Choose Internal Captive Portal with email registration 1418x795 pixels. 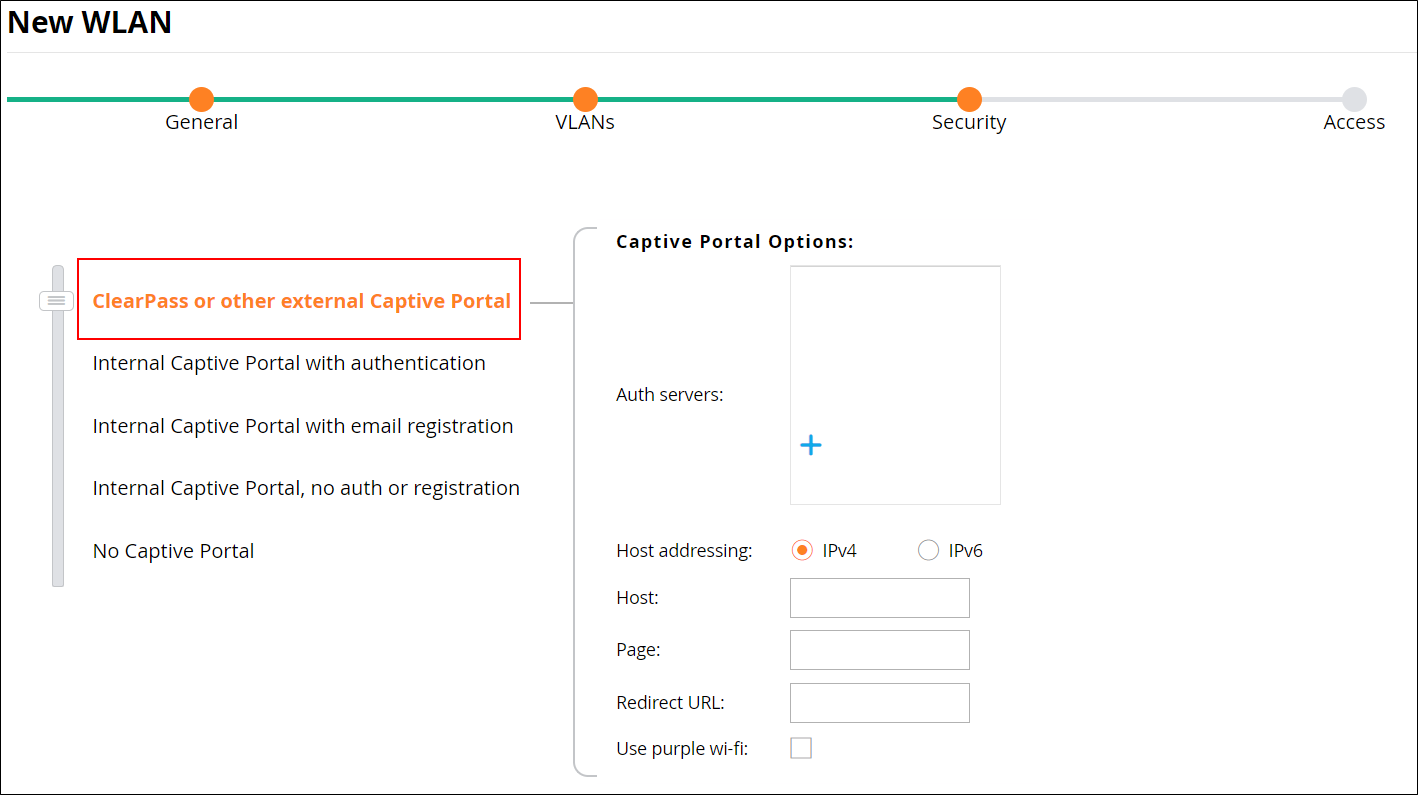[303, 425]
